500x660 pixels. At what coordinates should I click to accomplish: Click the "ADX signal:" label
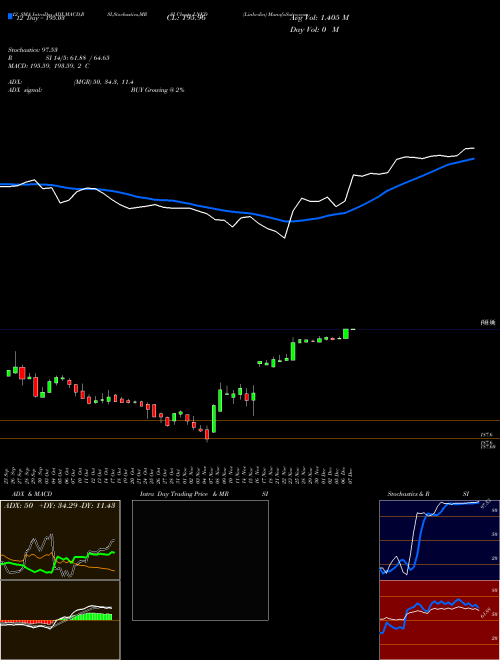[x=24, y=90]
